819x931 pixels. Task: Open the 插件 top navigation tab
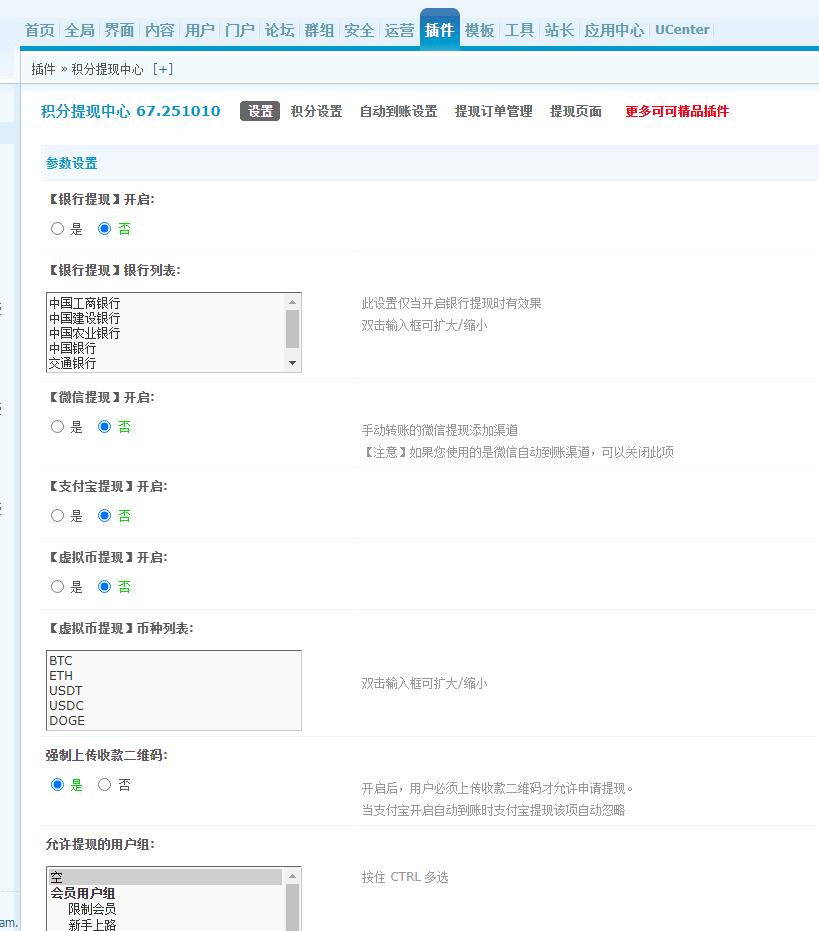click(439, 30)
